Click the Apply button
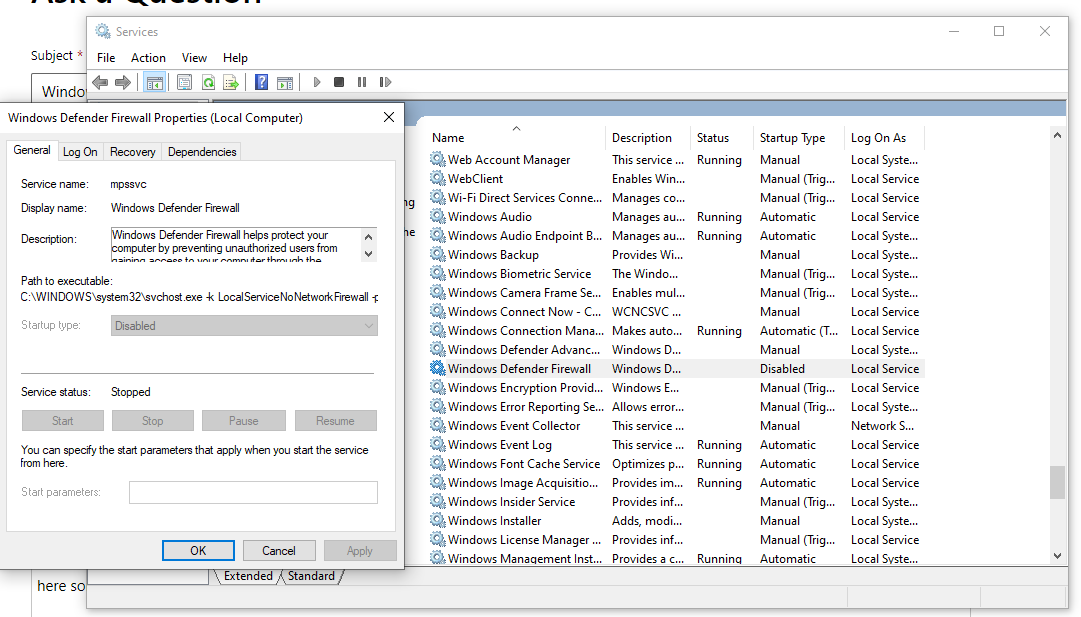1081x617 pixels. tap(360, 550)
